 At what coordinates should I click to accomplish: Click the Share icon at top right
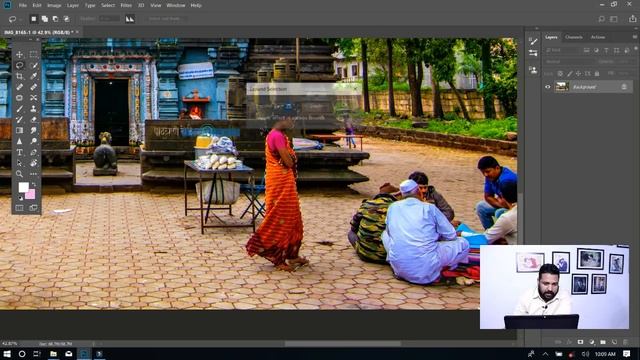coord(632,19)
